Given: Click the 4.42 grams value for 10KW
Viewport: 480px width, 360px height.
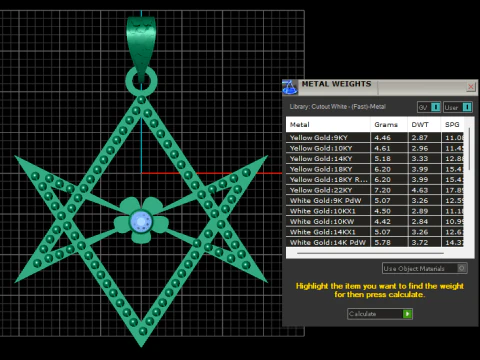Looking at the screenshot, I should coord(382,222).
